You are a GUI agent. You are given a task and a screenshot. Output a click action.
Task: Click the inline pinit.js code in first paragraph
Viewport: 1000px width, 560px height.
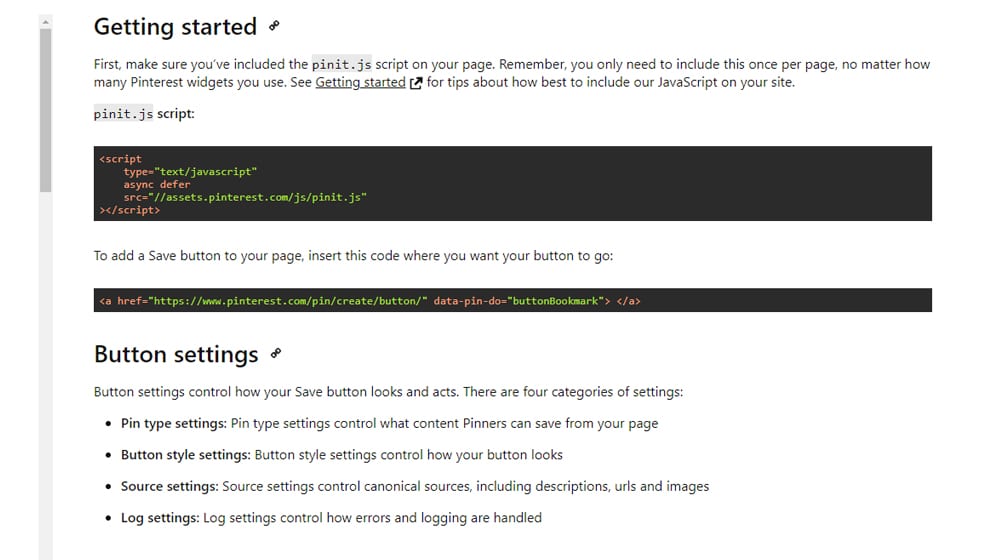pyautogui.click(x=341, y=65)
